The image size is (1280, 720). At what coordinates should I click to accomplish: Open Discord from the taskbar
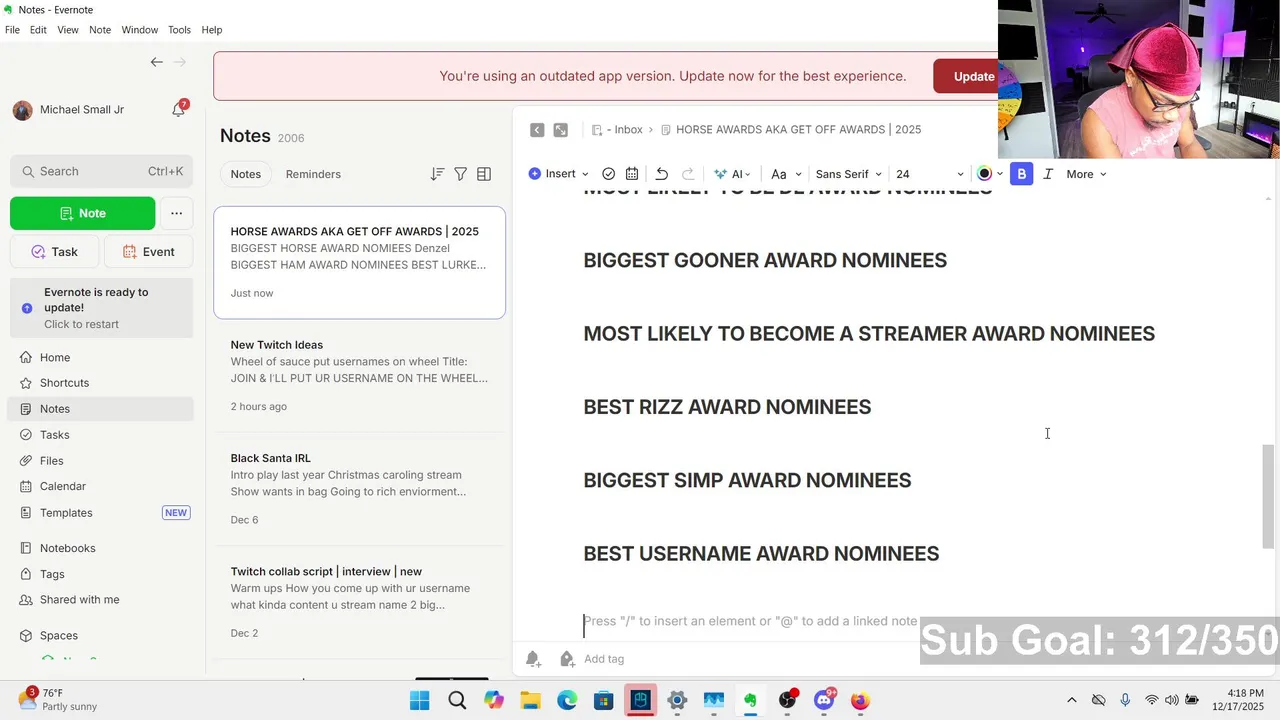tap(825, 700)
